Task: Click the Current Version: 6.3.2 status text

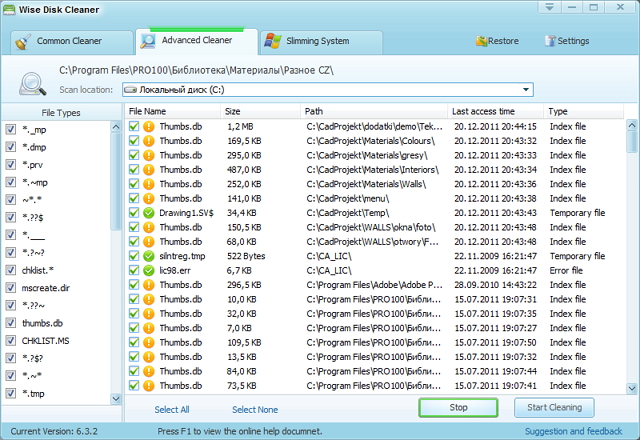Action: pos(54,431)
